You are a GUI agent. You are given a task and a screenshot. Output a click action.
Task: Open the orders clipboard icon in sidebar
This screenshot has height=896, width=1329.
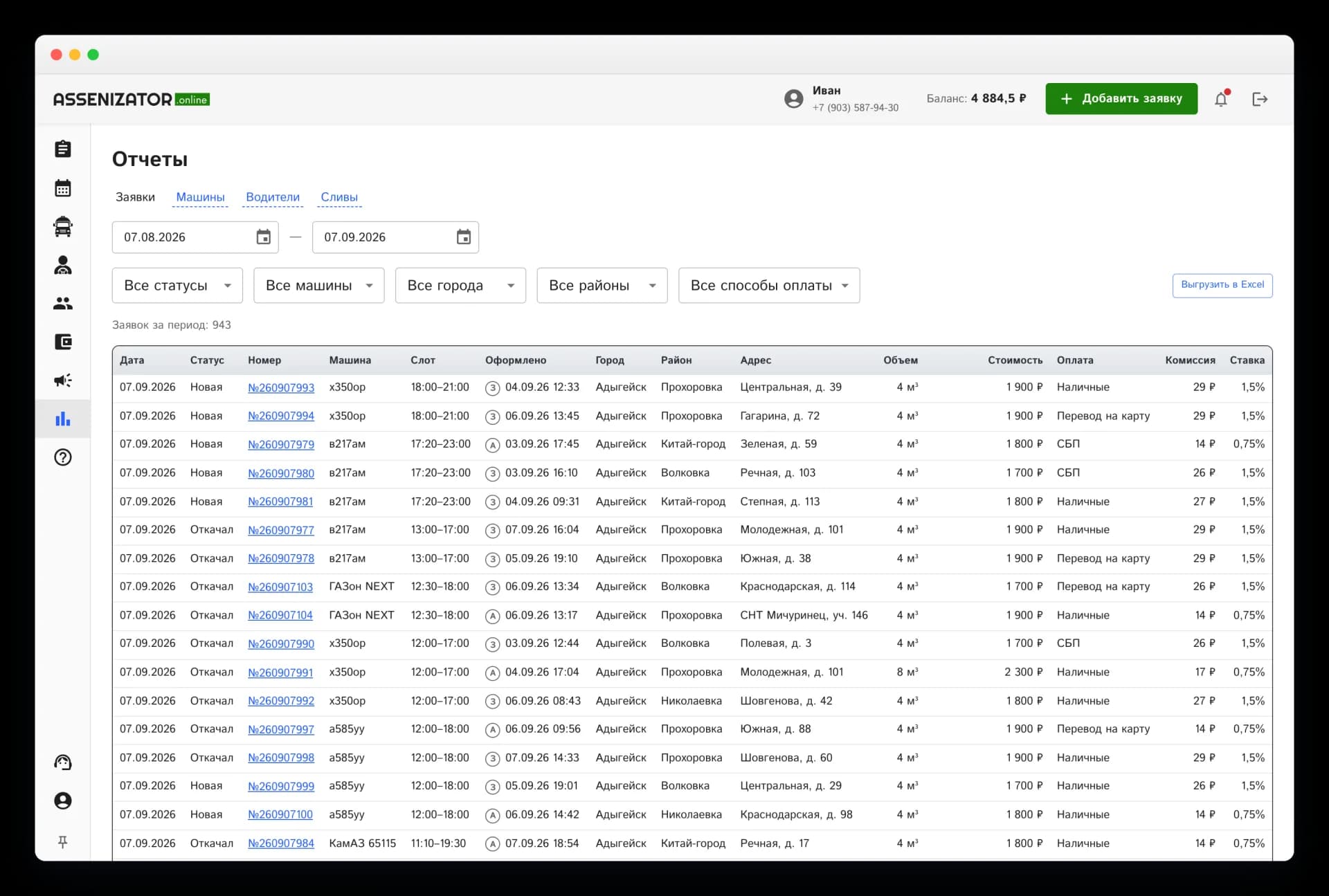(x=63, y=149)
